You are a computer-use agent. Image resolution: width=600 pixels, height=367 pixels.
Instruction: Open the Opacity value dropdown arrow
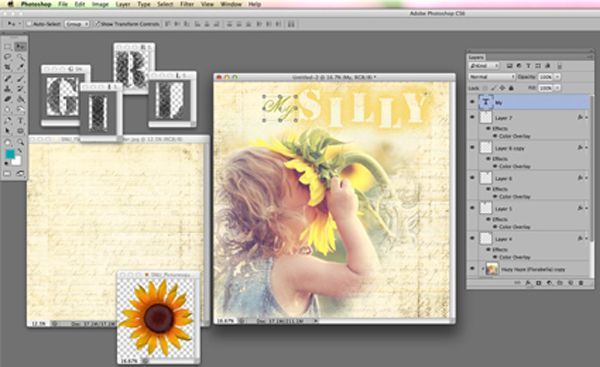(x=557, y=77)
